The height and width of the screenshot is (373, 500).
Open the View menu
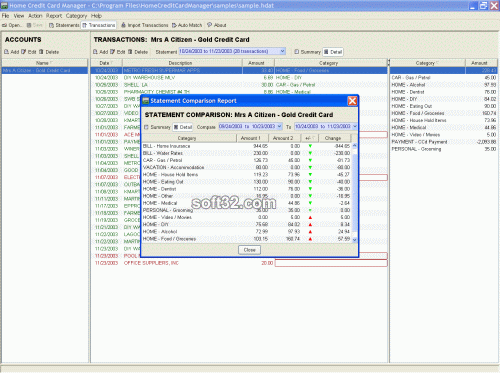19,16
